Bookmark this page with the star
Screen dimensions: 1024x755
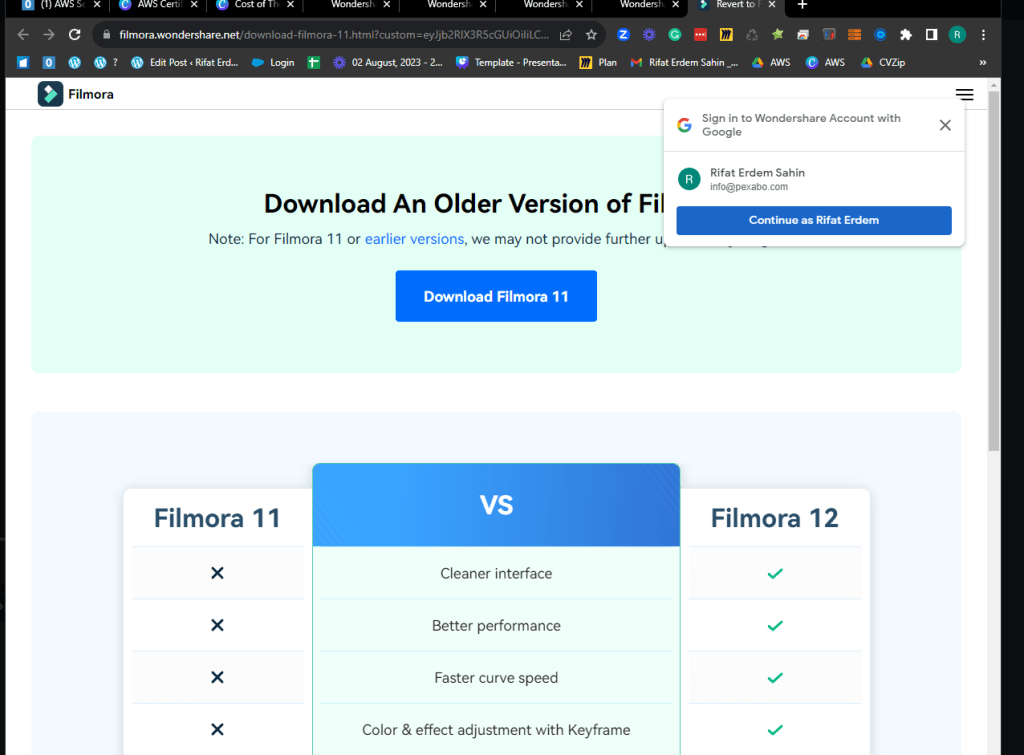[x=591, y=35]
